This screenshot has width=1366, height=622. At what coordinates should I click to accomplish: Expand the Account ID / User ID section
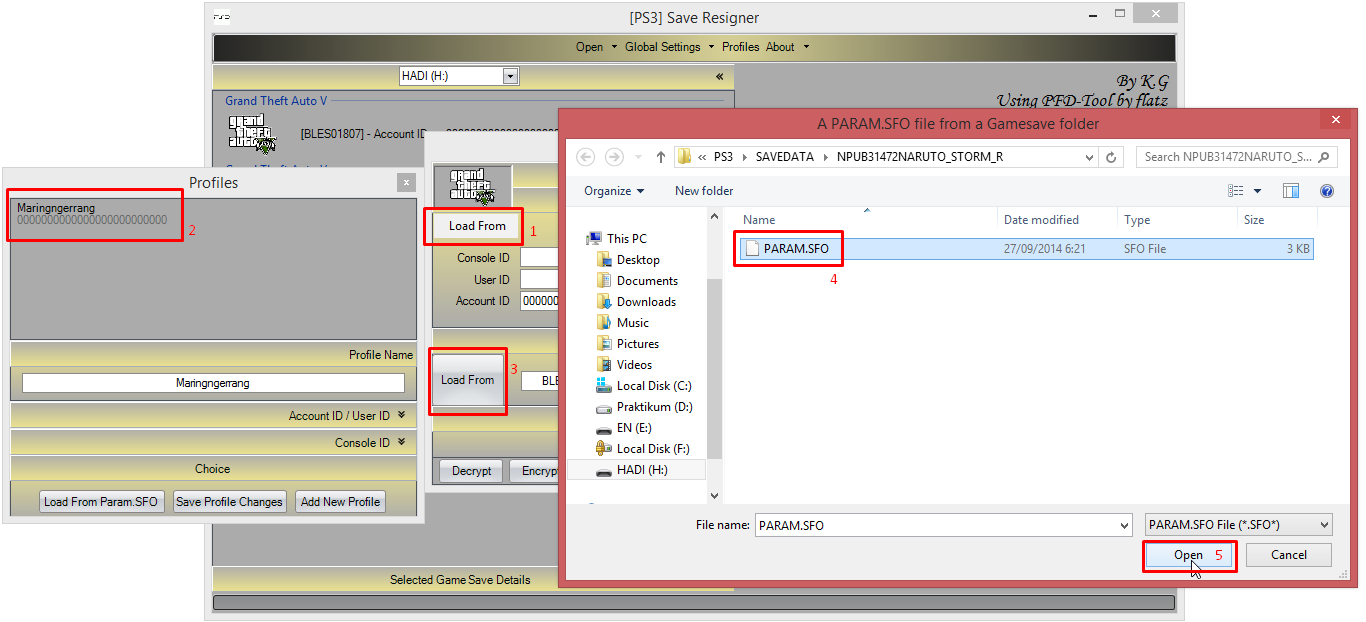pyautogui.click(x=401, y=415)
